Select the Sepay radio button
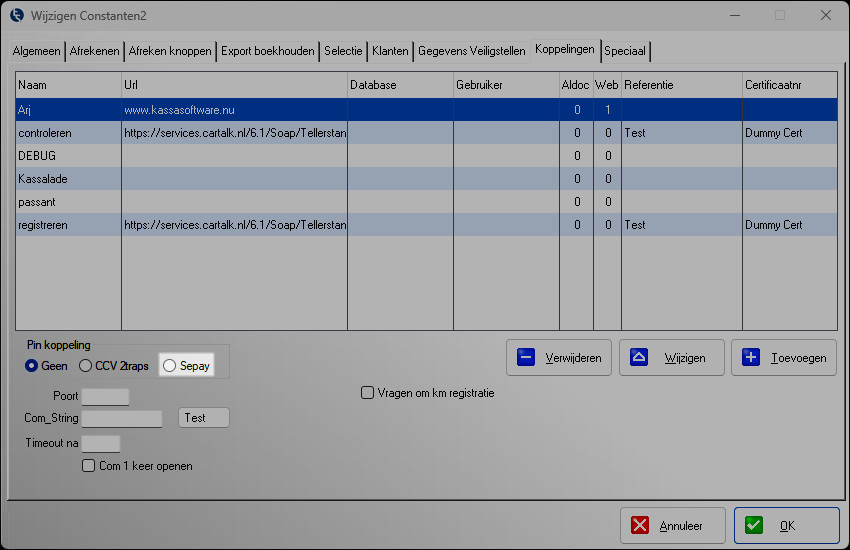 (x=169, y=366)
